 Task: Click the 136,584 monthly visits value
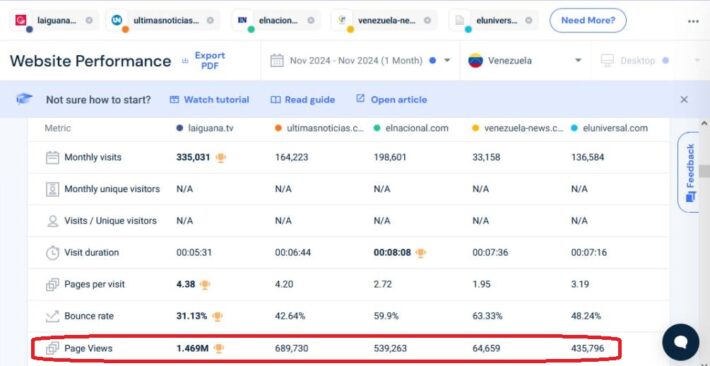(x=588, y=158)
